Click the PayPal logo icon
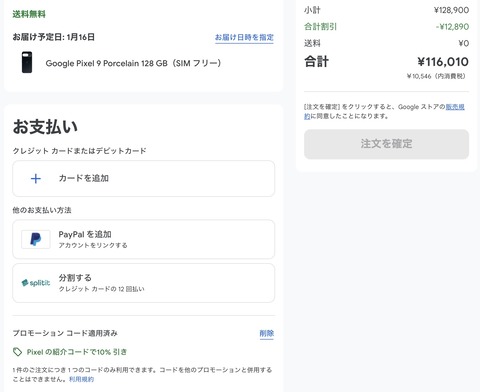Image resolution: width=480 pixels, height=392 pixels. pyautogui.click(x=36, y=239)
